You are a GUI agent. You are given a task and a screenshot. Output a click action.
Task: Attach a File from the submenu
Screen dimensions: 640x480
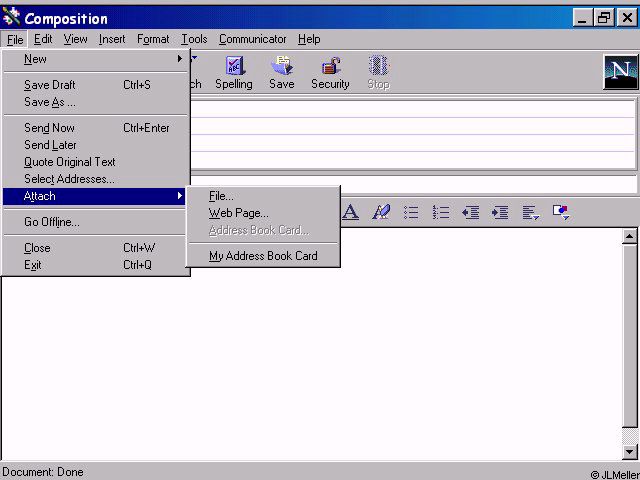pos(263,196)
